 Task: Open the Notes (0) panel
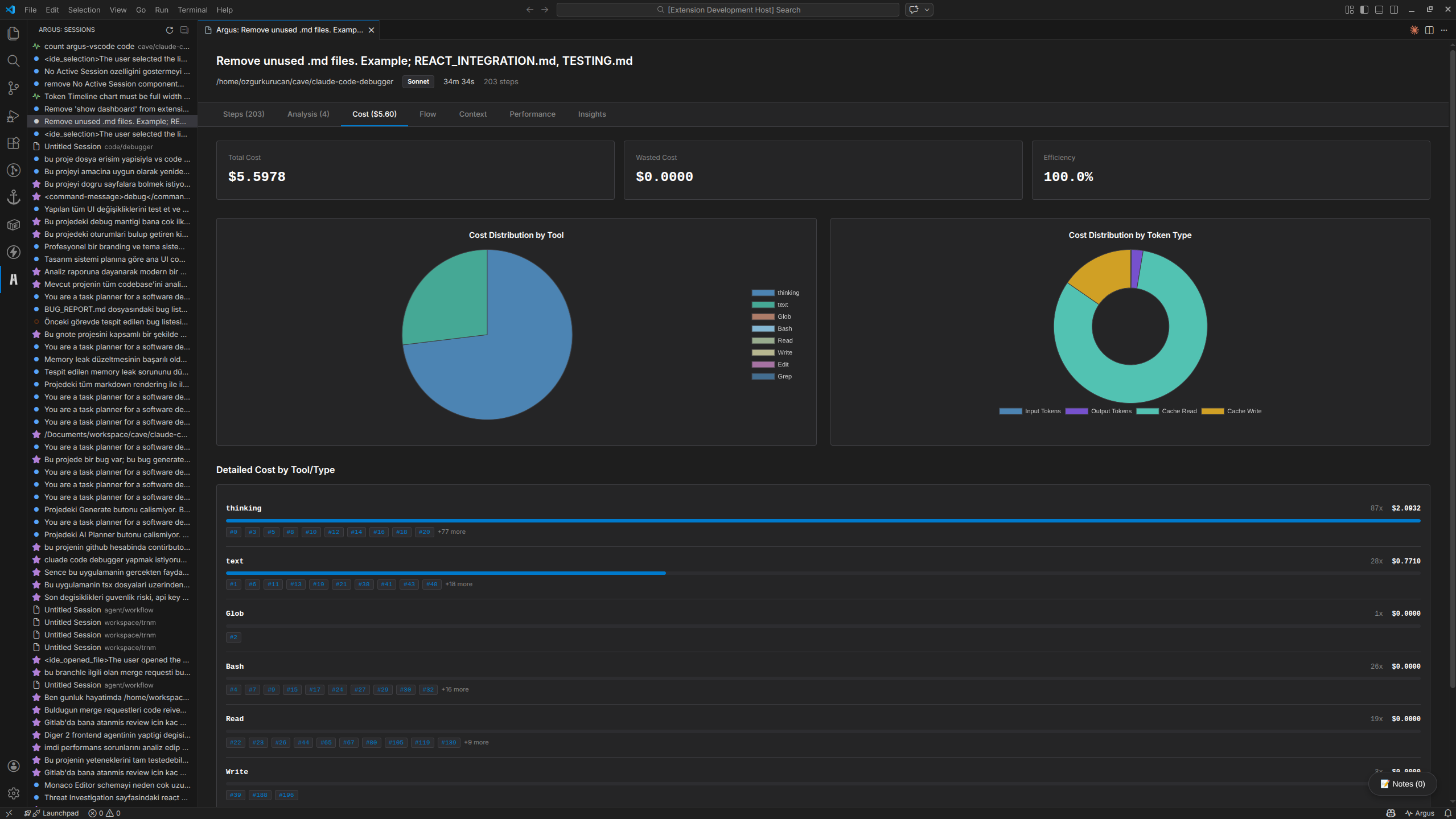(1402, 783)
